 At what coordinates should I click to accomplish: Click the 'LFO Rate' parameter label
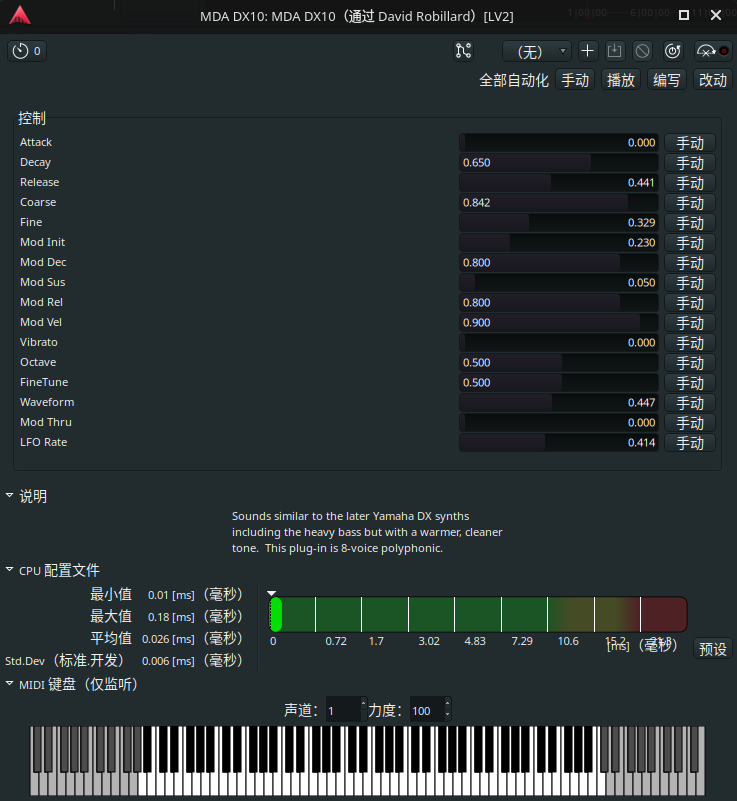pyautogui.click(x=43, y=442)
